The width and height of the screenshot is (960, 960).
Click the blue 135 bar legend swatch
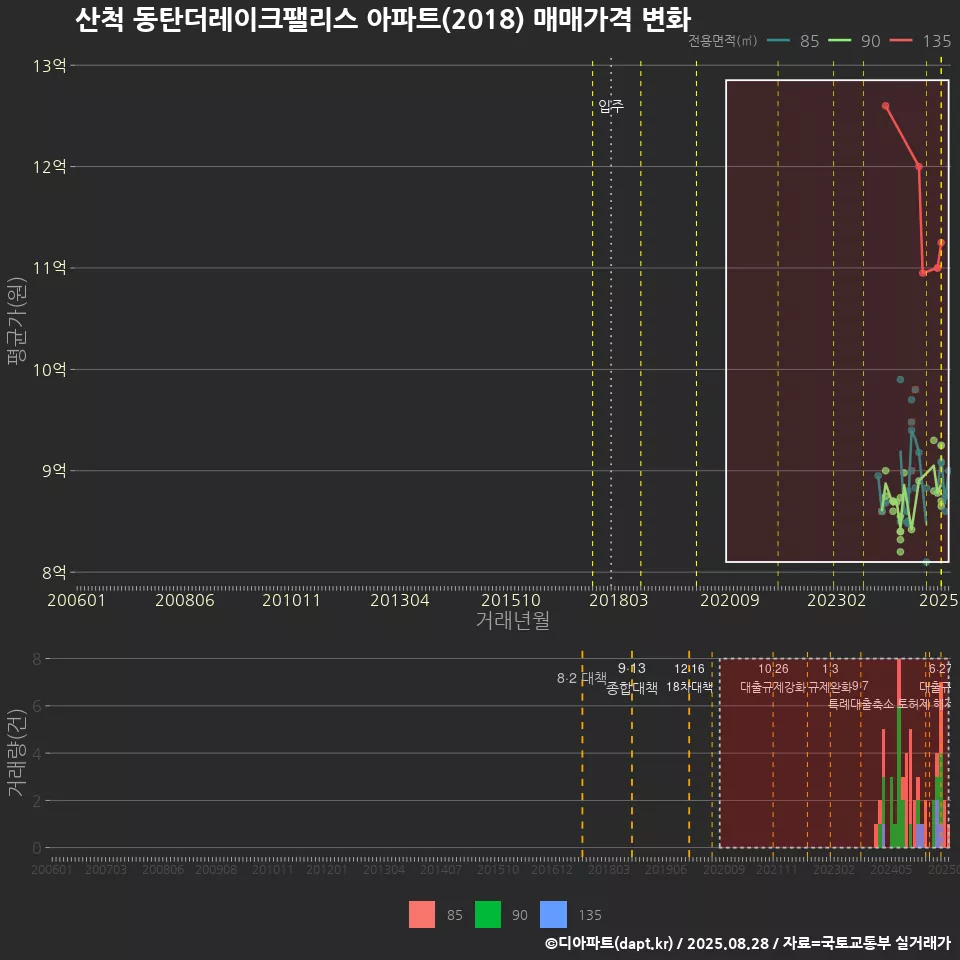tap(553, 915)
